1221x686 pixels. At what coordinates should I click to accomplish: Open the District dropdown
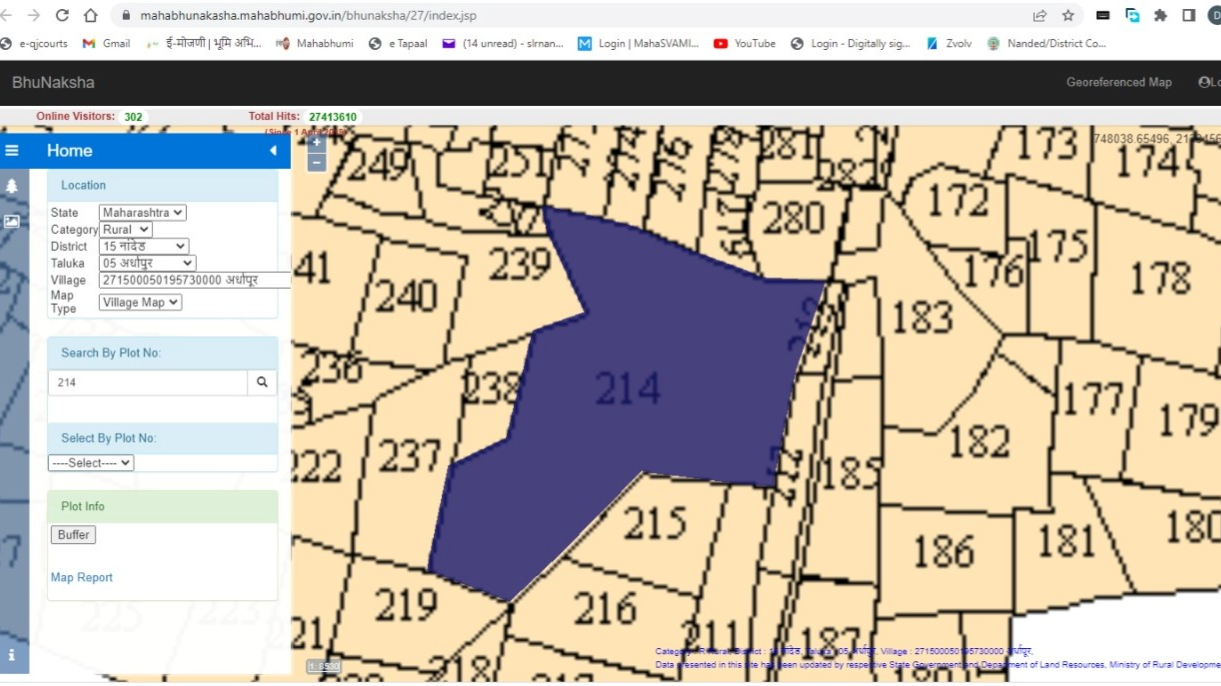pyautogui.click(x=144, y=246)
